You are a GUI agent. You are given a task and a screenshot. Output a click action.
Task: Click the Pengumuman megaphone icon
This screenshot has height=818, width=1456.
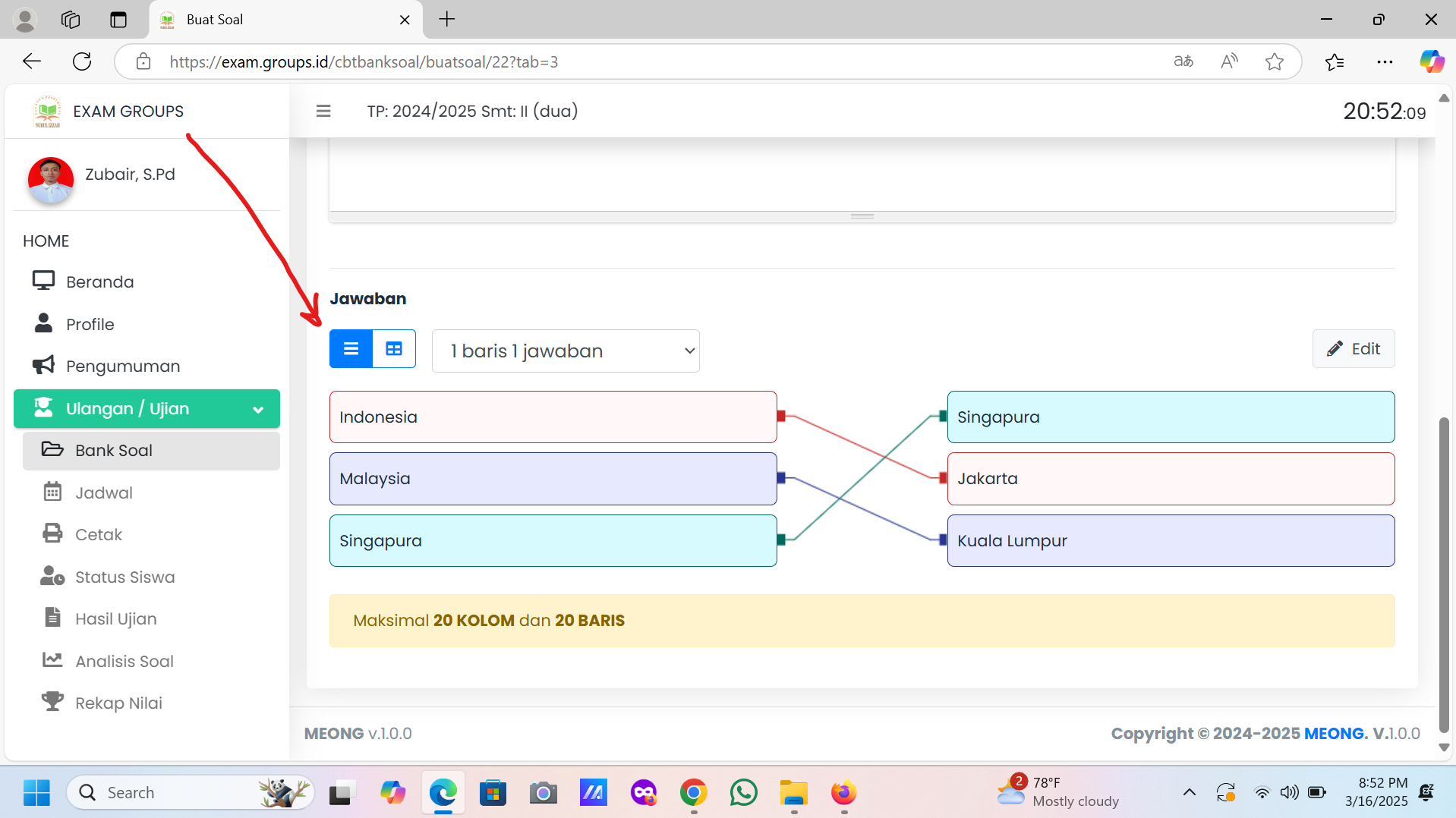tap(43, 366)
